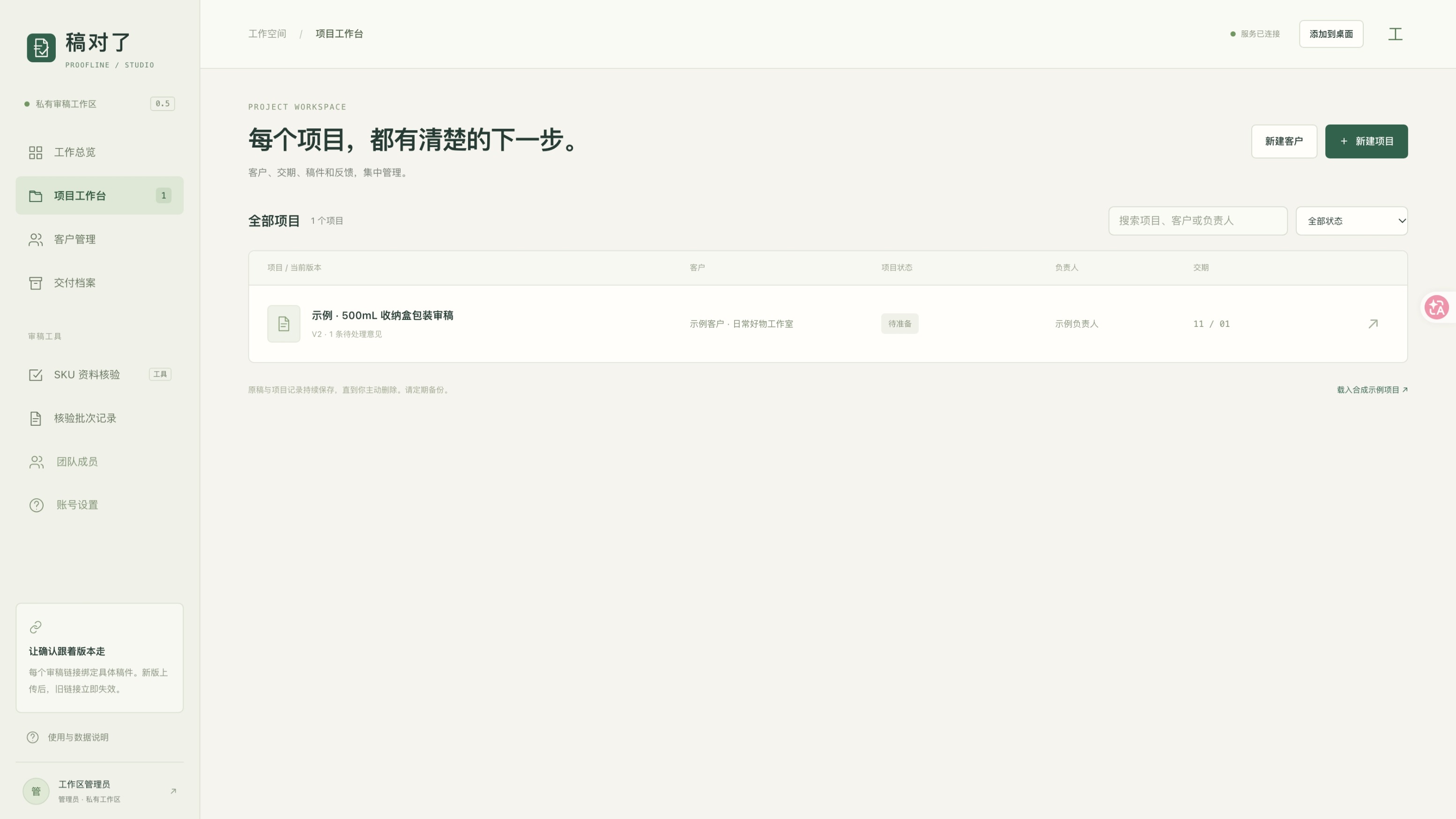The width and height of the screenshot is (1456, 819).
Task: Open 核验批次记录 menu item
Action: point(99,419)
